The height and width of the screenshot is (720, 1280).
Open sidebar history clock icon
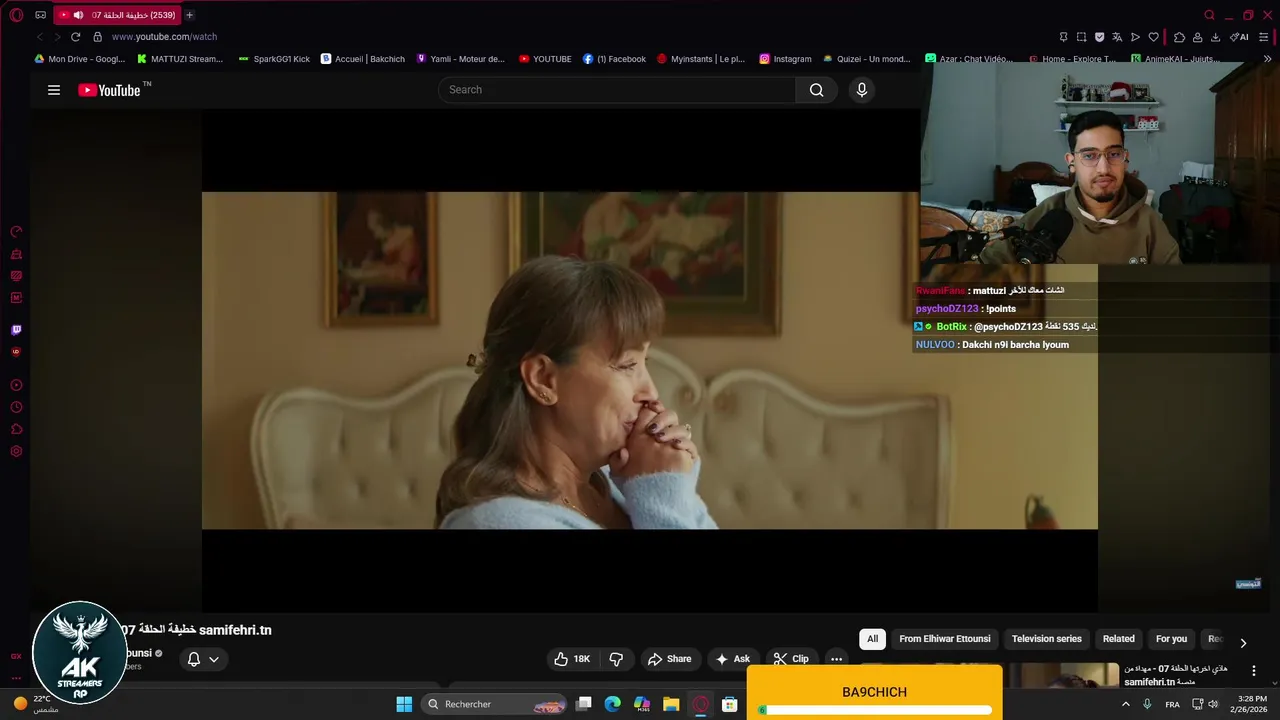point(16,407)
